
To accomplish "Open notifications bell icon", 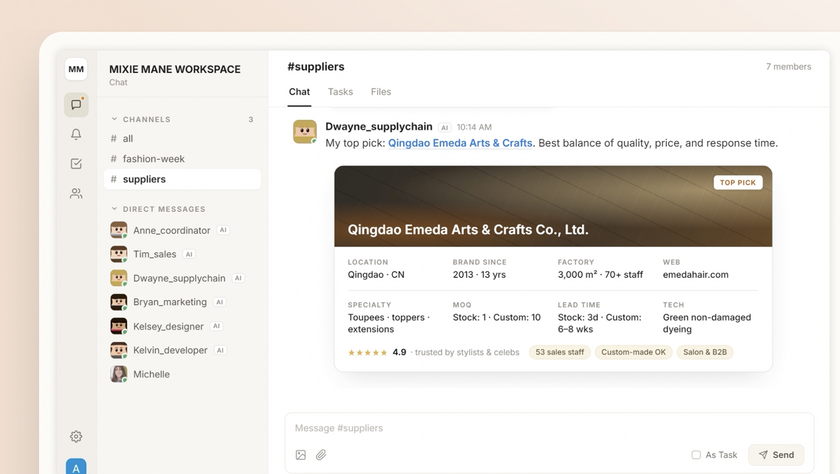I will coord(76,134).
